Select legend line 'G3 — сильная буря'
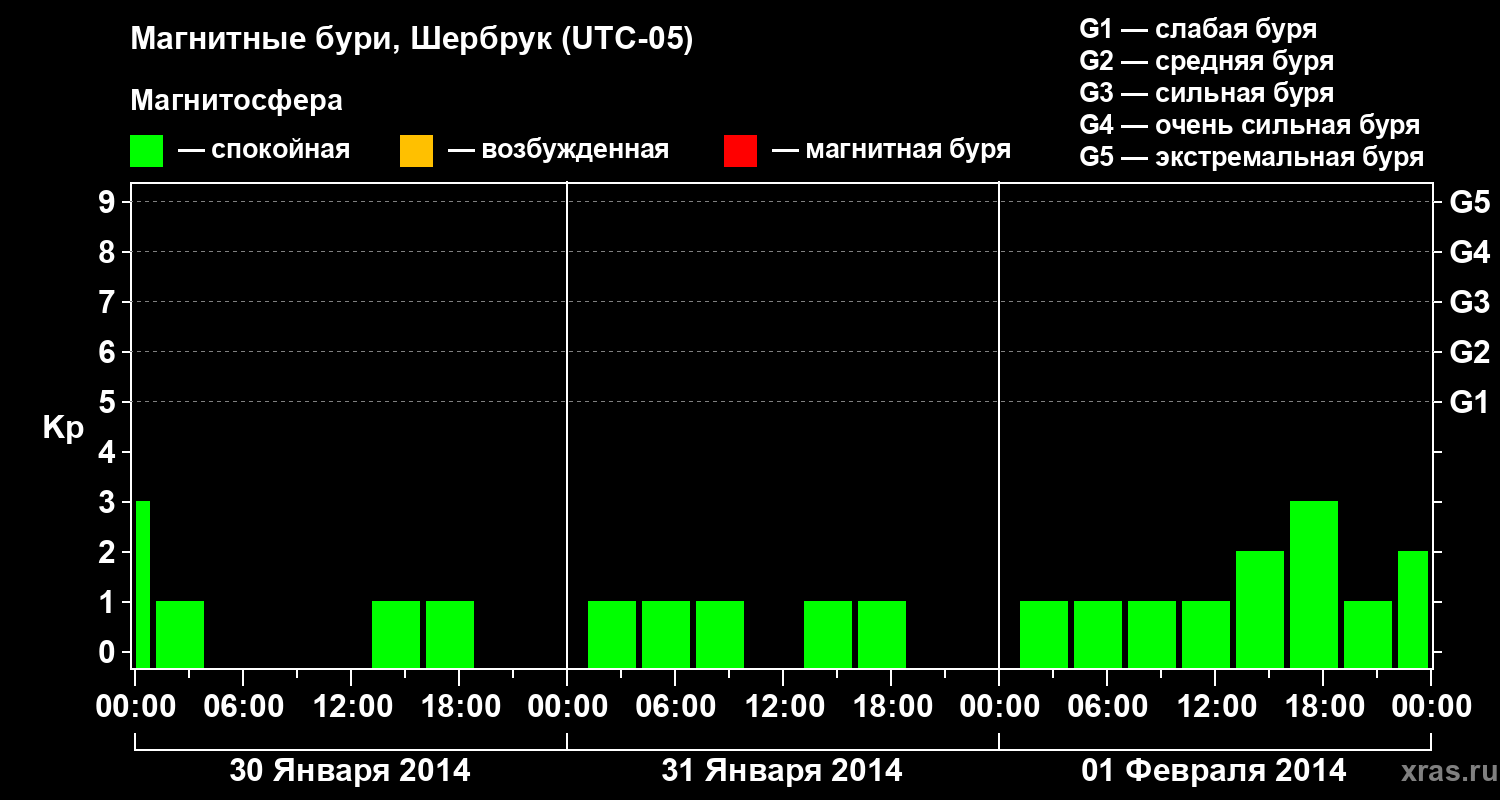The width and height of the screenshot is (1500, 800). coord(1207,93)
